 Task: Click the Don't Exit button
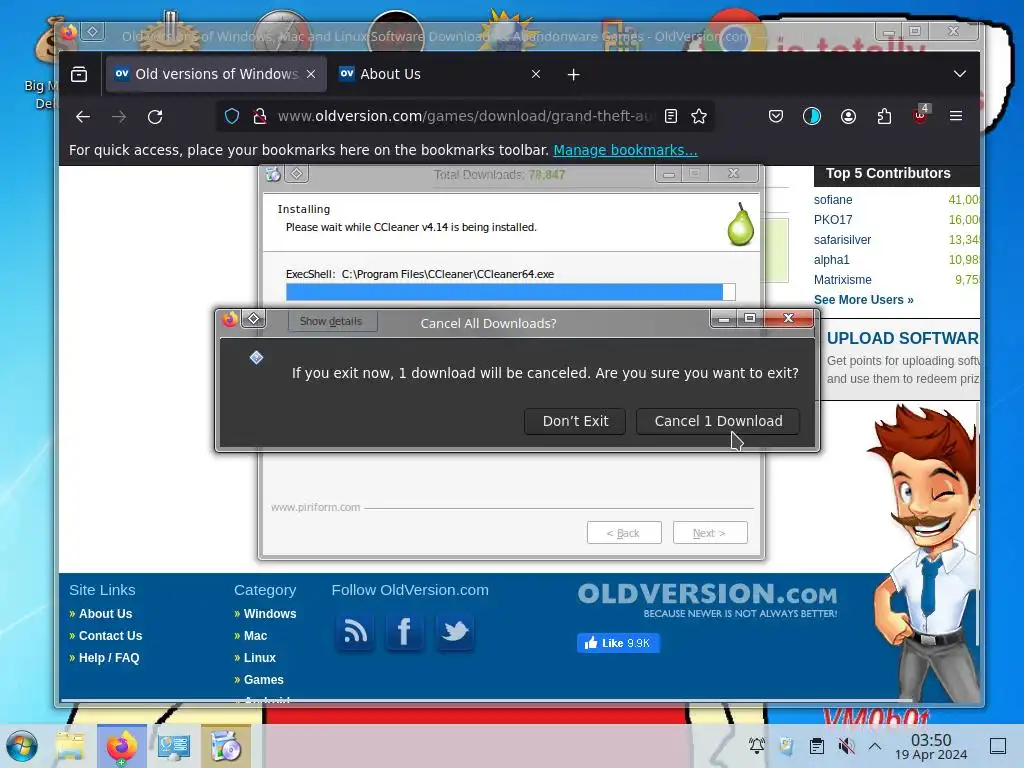[575, 421]
